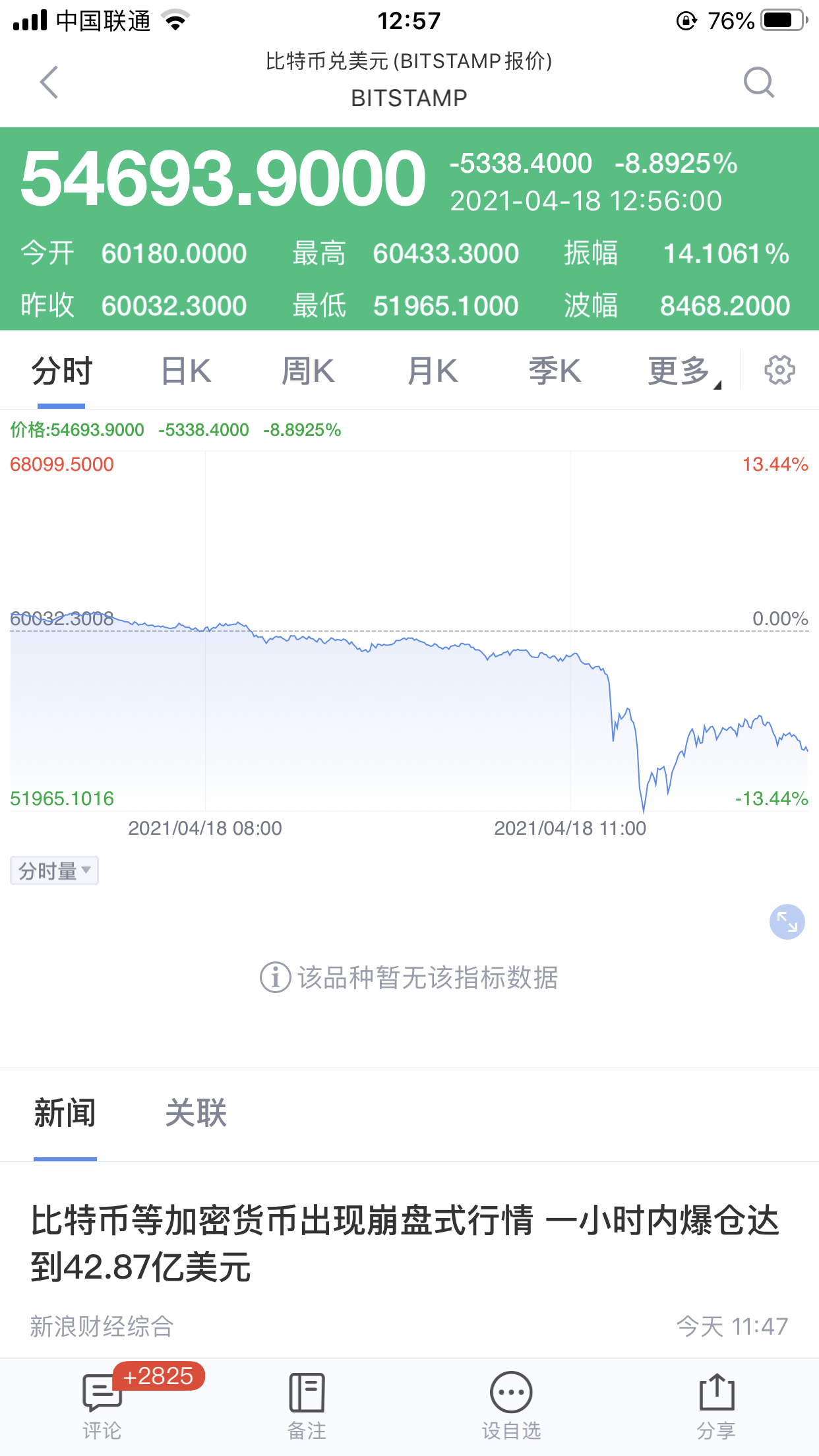
Task: Select the 季K chart tab
Action: point(555,371)
